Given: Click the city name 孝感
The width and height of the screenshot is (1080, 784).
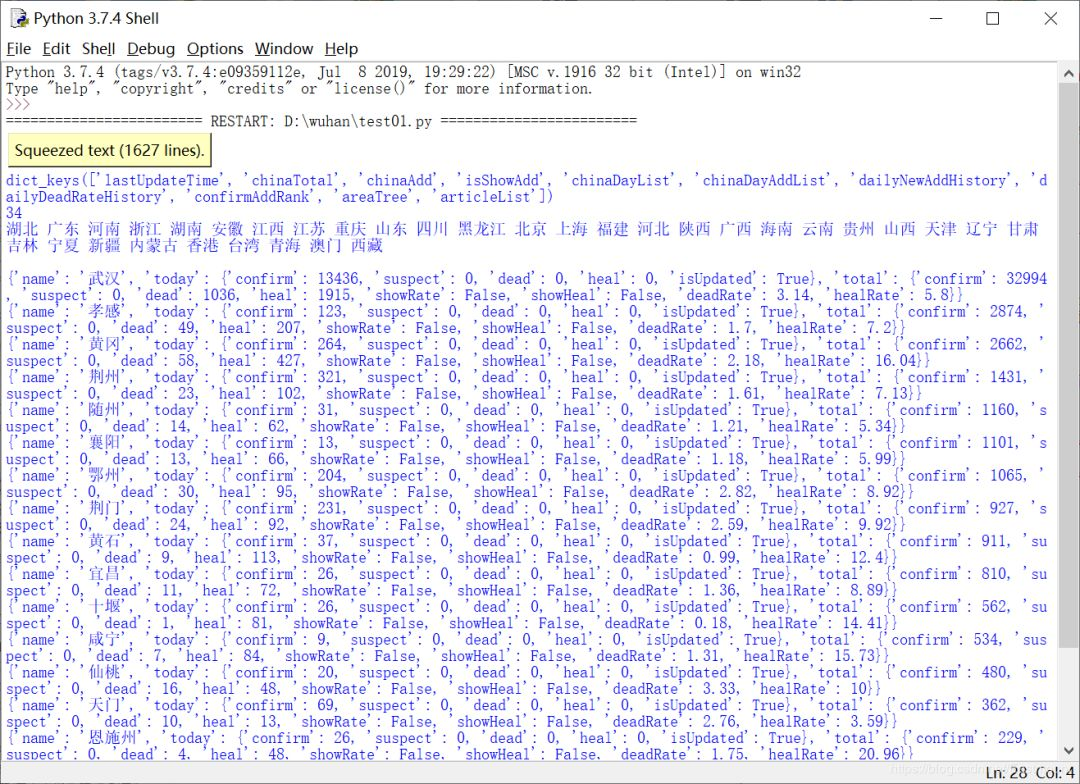Looking at the screenshot, I should click(x=104, y=311).
